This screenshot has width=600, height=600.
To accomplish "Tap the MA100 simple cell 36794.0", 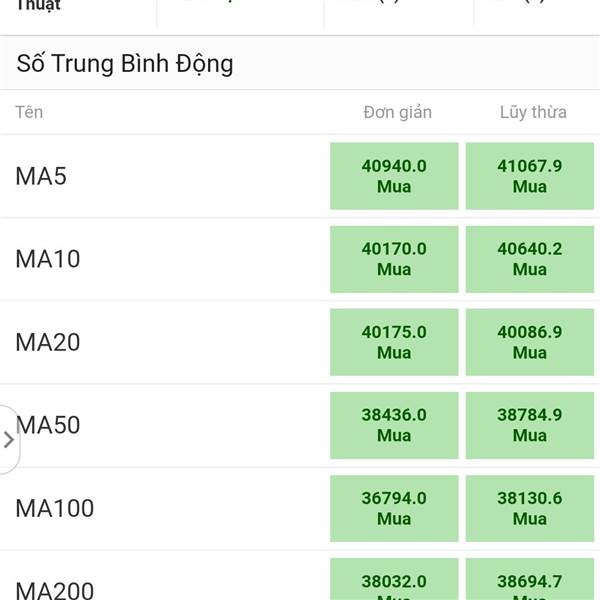I will click(394, 508).
